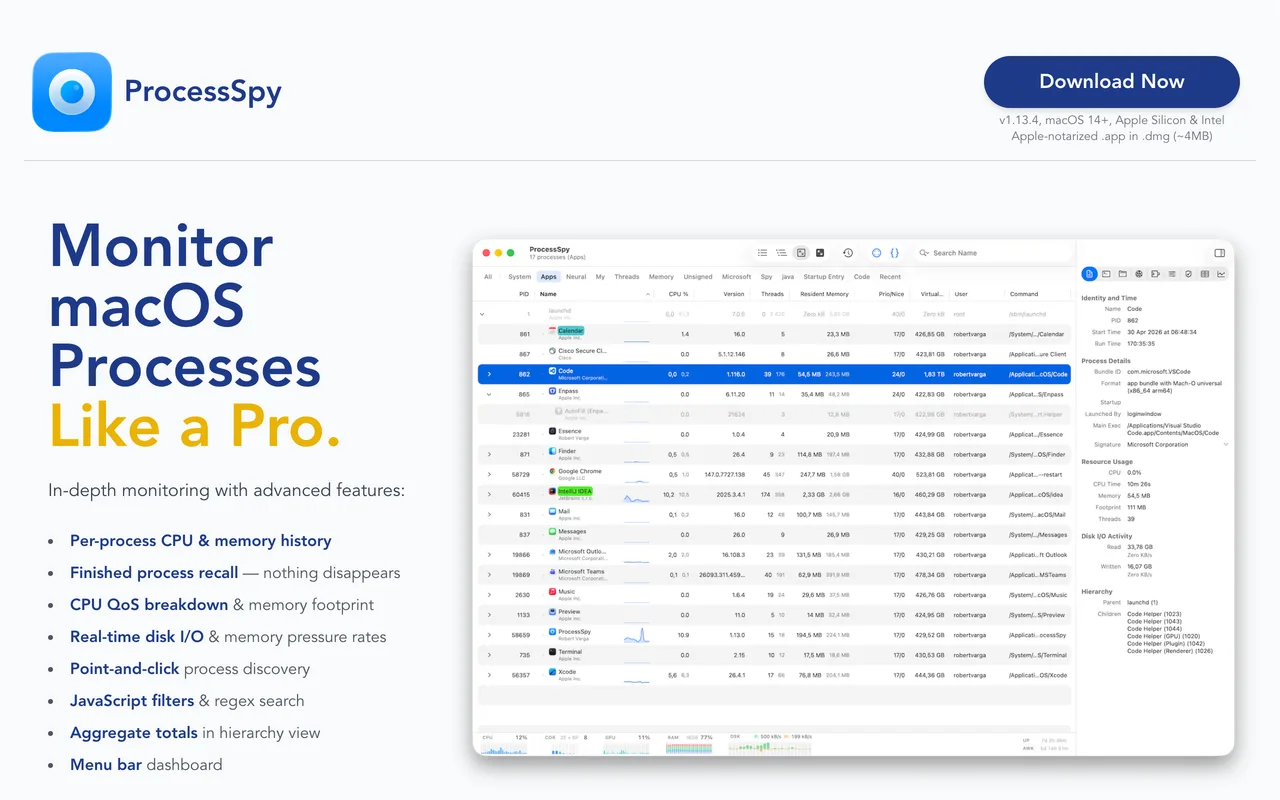Open the finished process history clock icon
This screenshot has width=1280, height=800.
848,253
